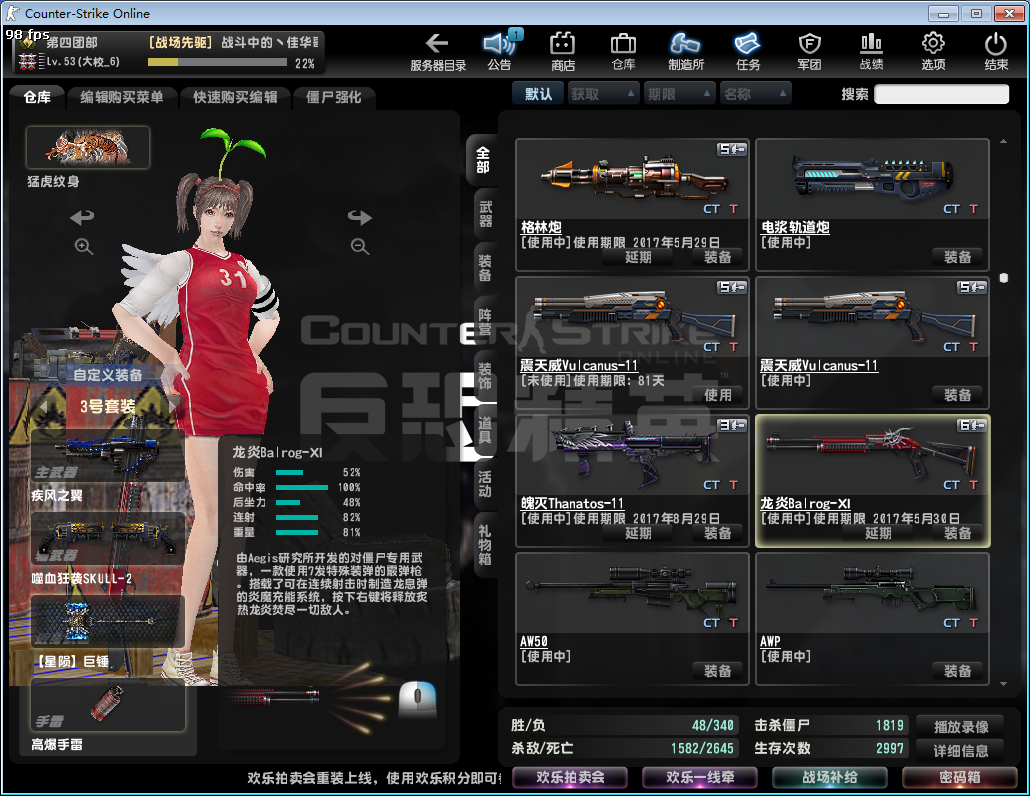Image resolution: width=1030 pixels, height=796 pixels.
Task: Select the 魄灭Thanatos-11 weapon image
Action: coord(632,454)
